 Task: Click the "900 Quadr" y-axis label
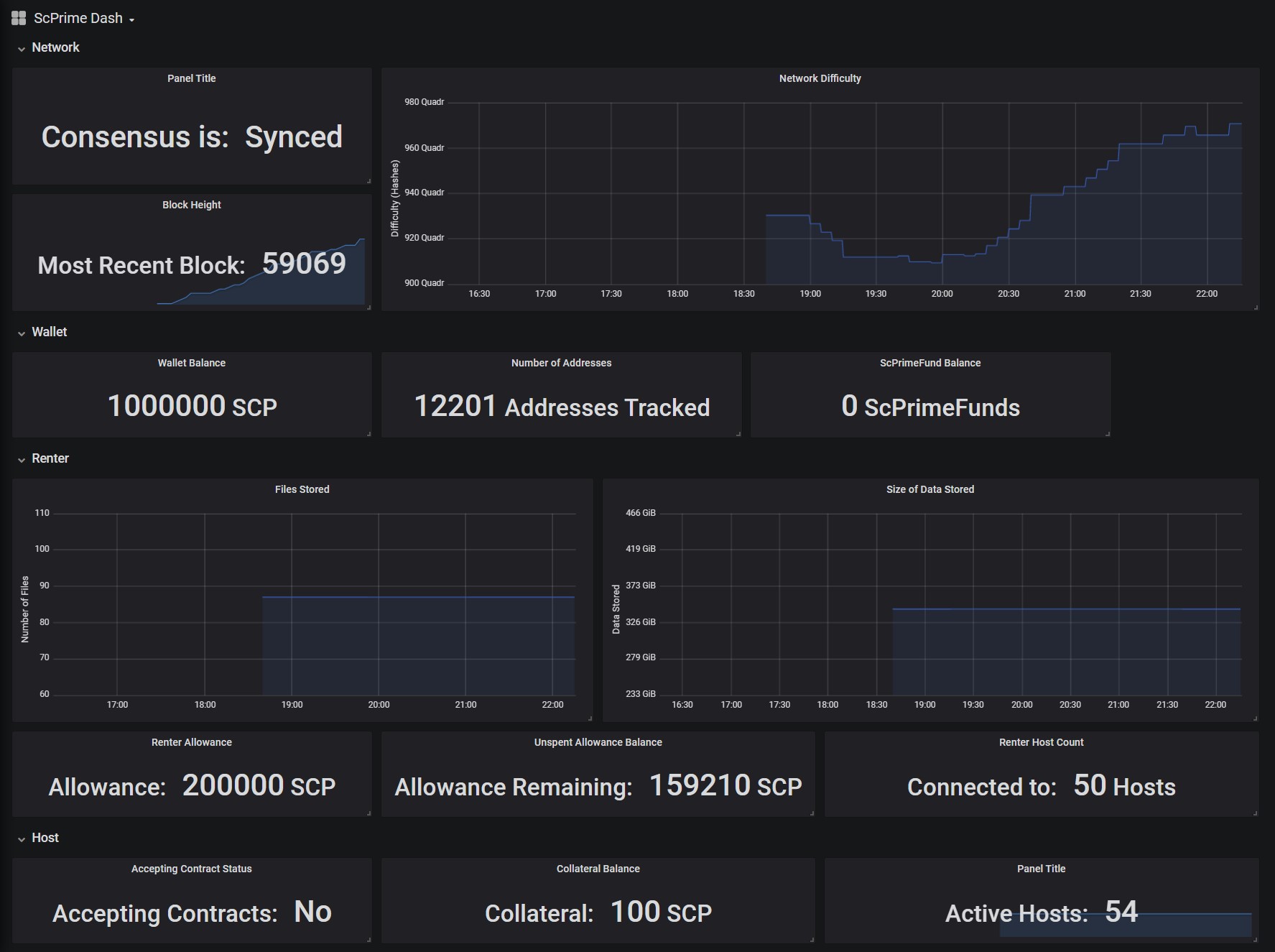(424, 283)
